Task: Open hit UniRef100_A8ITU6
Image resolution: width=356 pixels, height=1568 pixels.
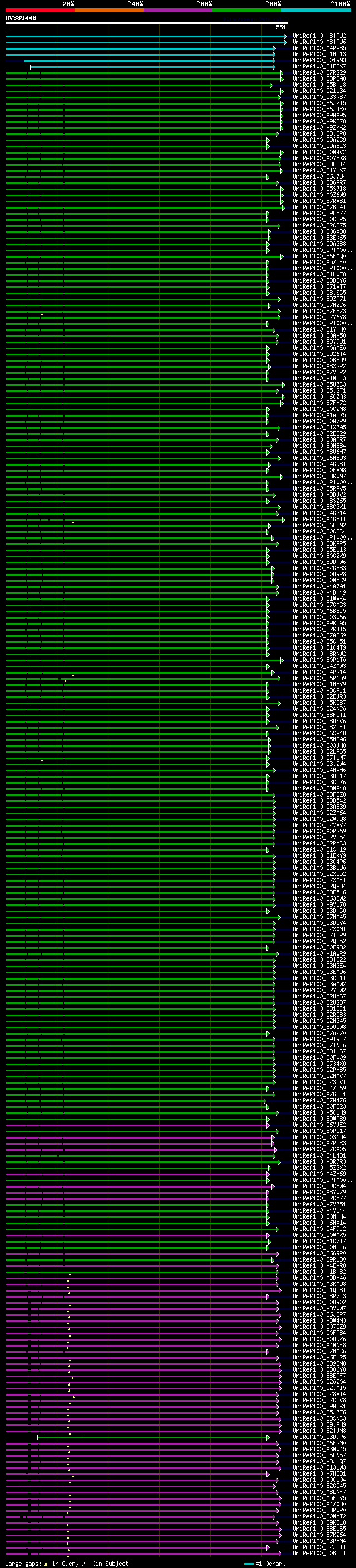Action: click(319, 42)
